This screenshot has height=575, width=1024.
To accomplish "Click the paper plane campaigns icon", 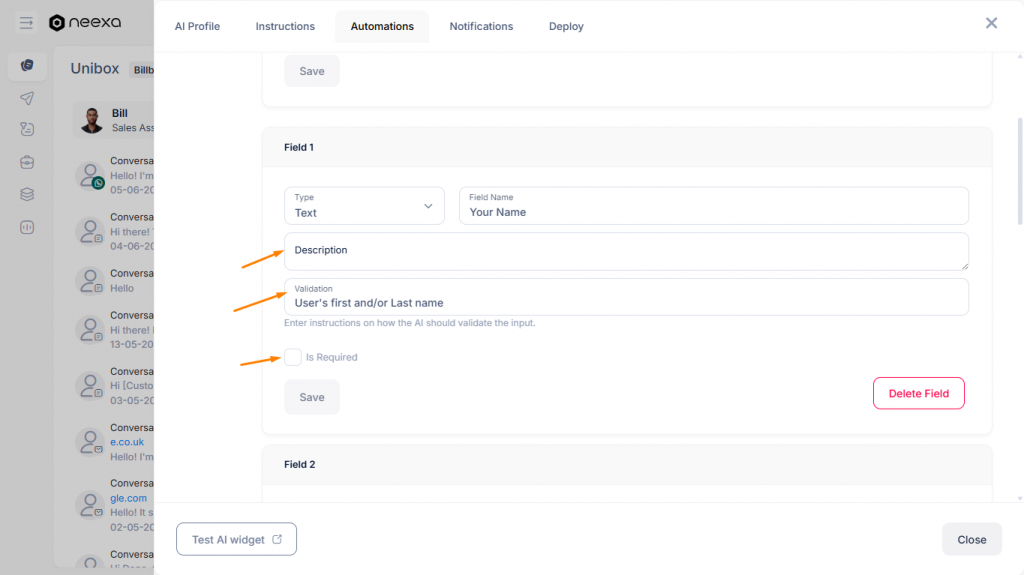I will [x=27, y=98].
